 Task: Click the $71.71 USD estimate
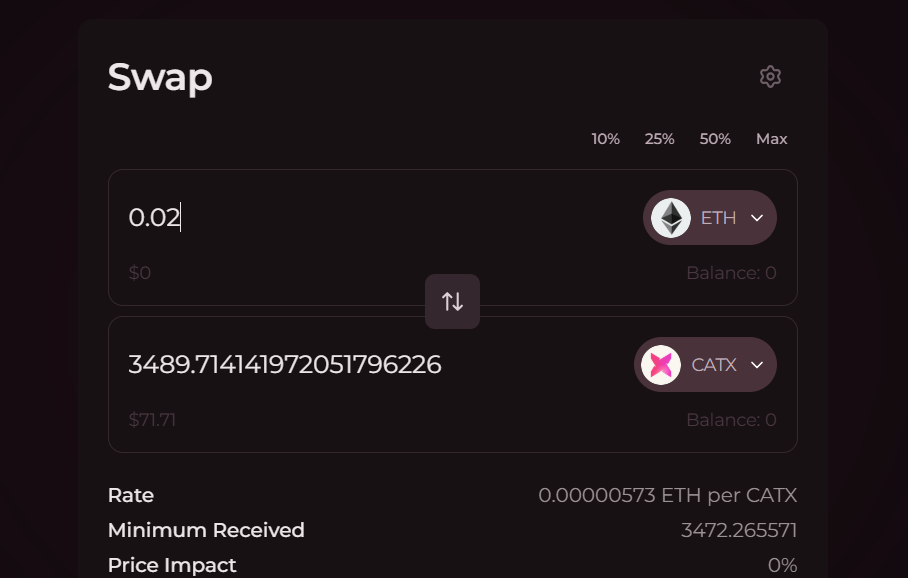[152, 420]
